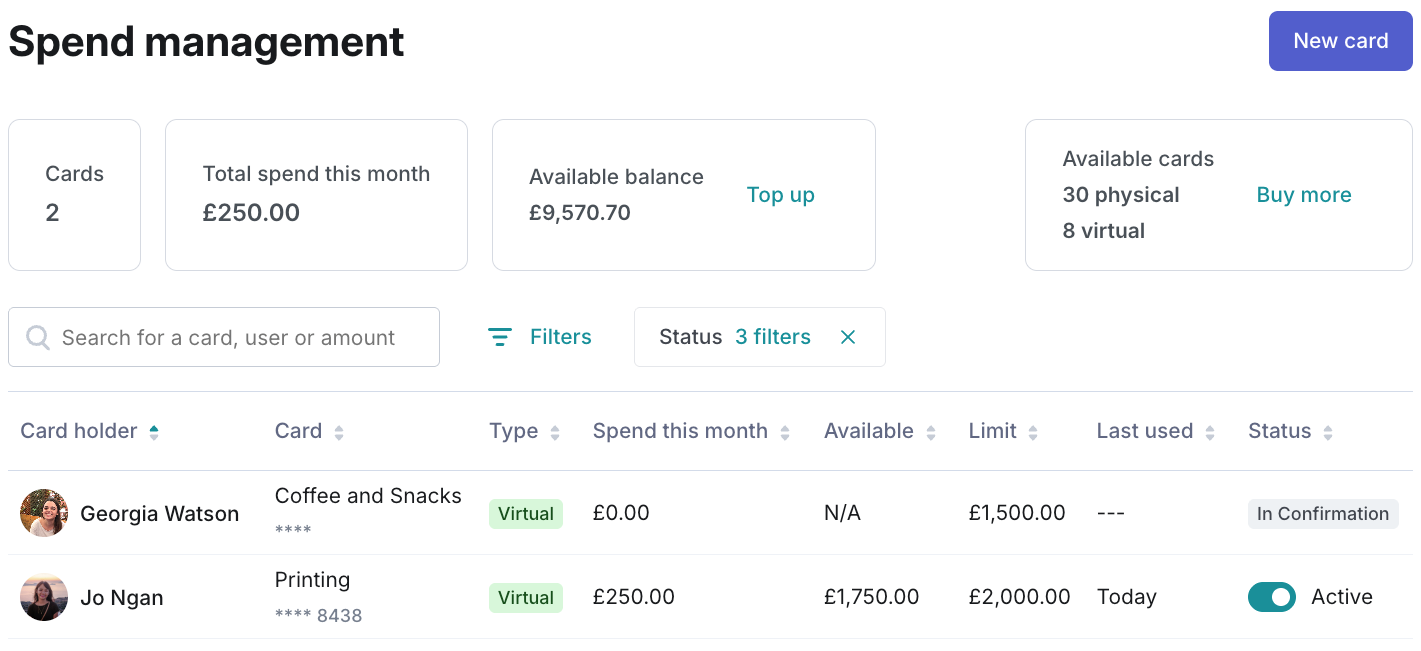Remove Status filter with X icon
This screenshot has height=651, width=1421.
848,337
